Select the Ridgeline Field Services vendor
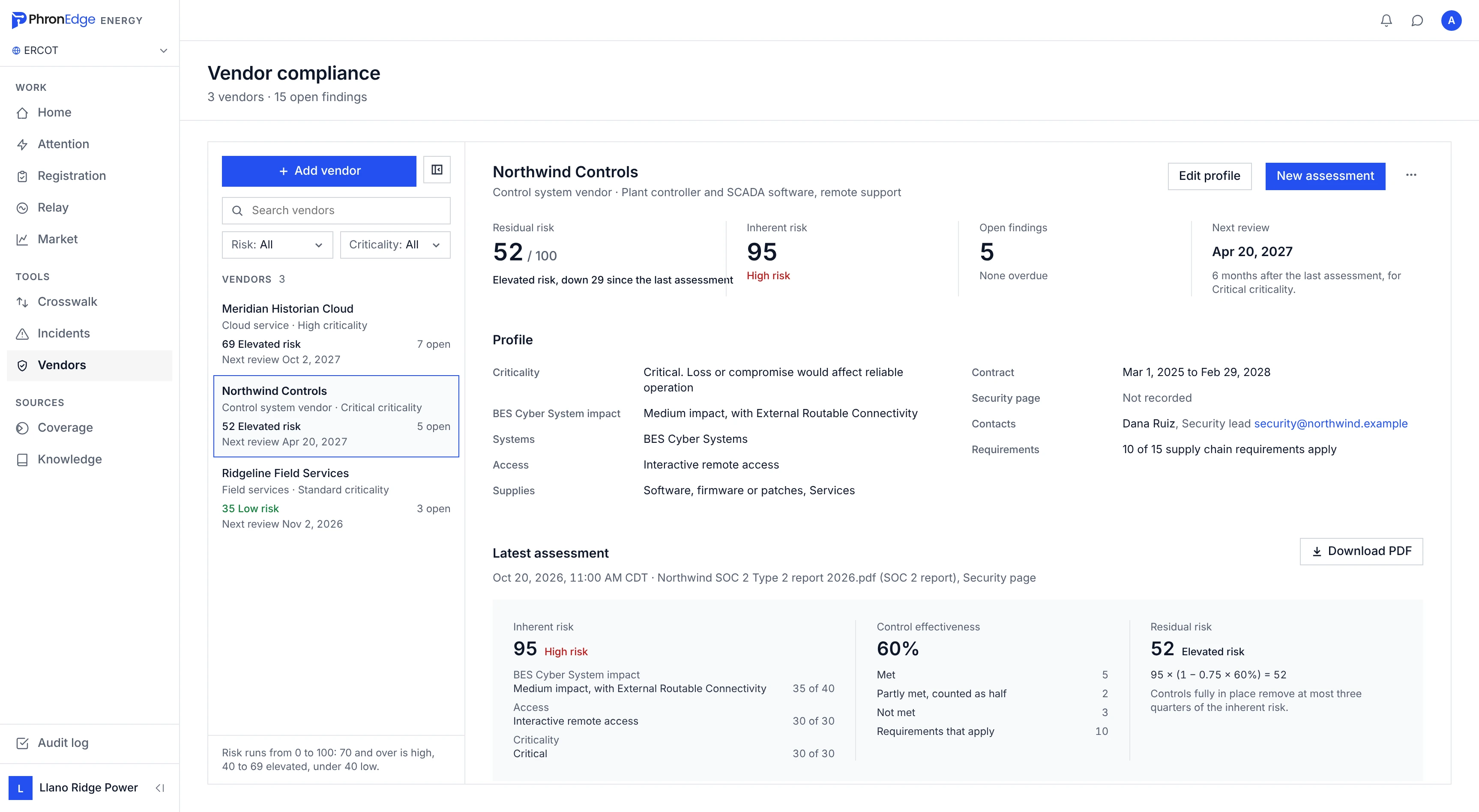 pos(336,498)
